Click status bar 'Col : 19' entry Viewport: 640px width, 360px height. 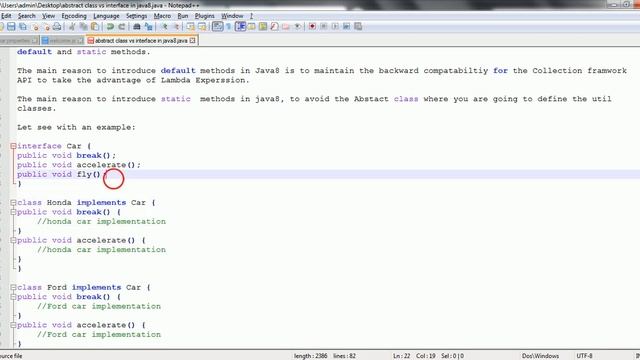click(x=425, y=356)
